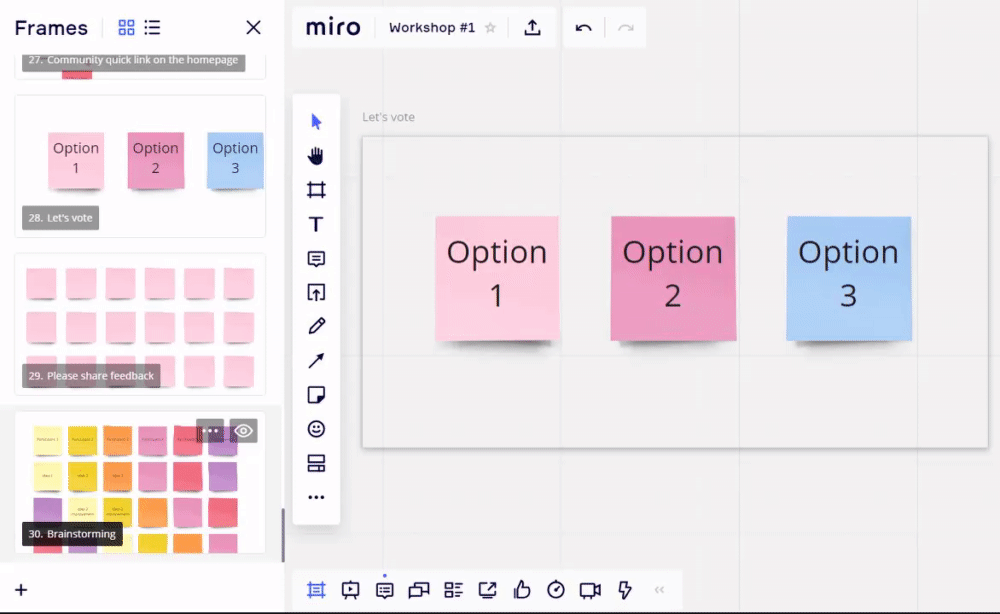Image resolution: width=1000 pixels, height=614 pixels.
Task: Select the Text tool
Action: [316, 224]
